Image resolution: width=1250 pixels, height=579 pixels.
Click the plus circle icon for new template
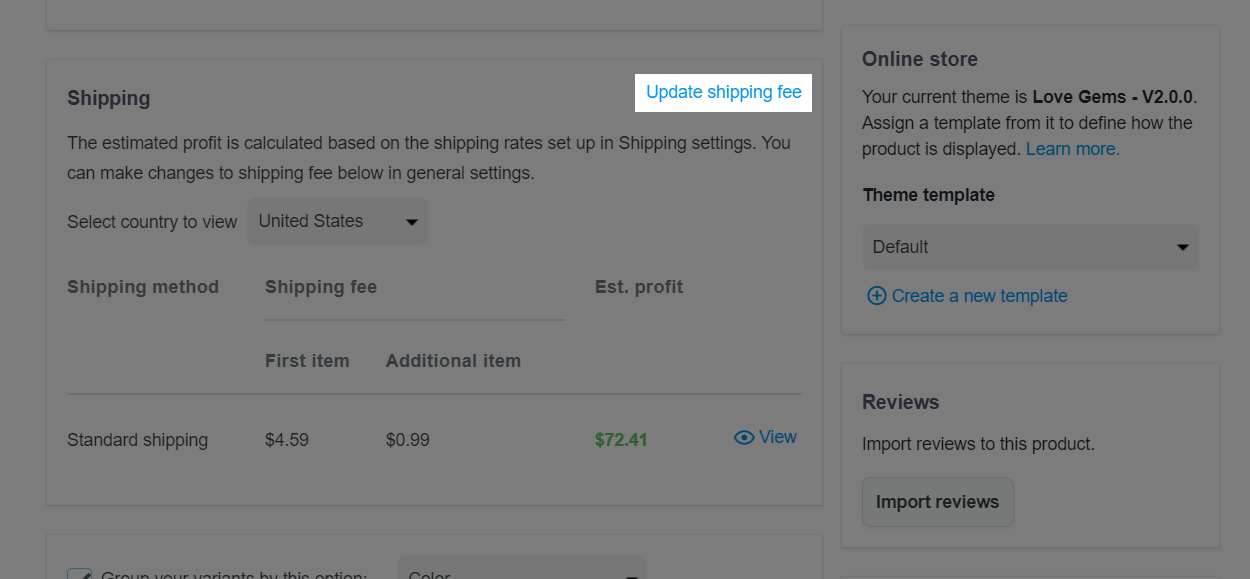click(x=876, y=296)
